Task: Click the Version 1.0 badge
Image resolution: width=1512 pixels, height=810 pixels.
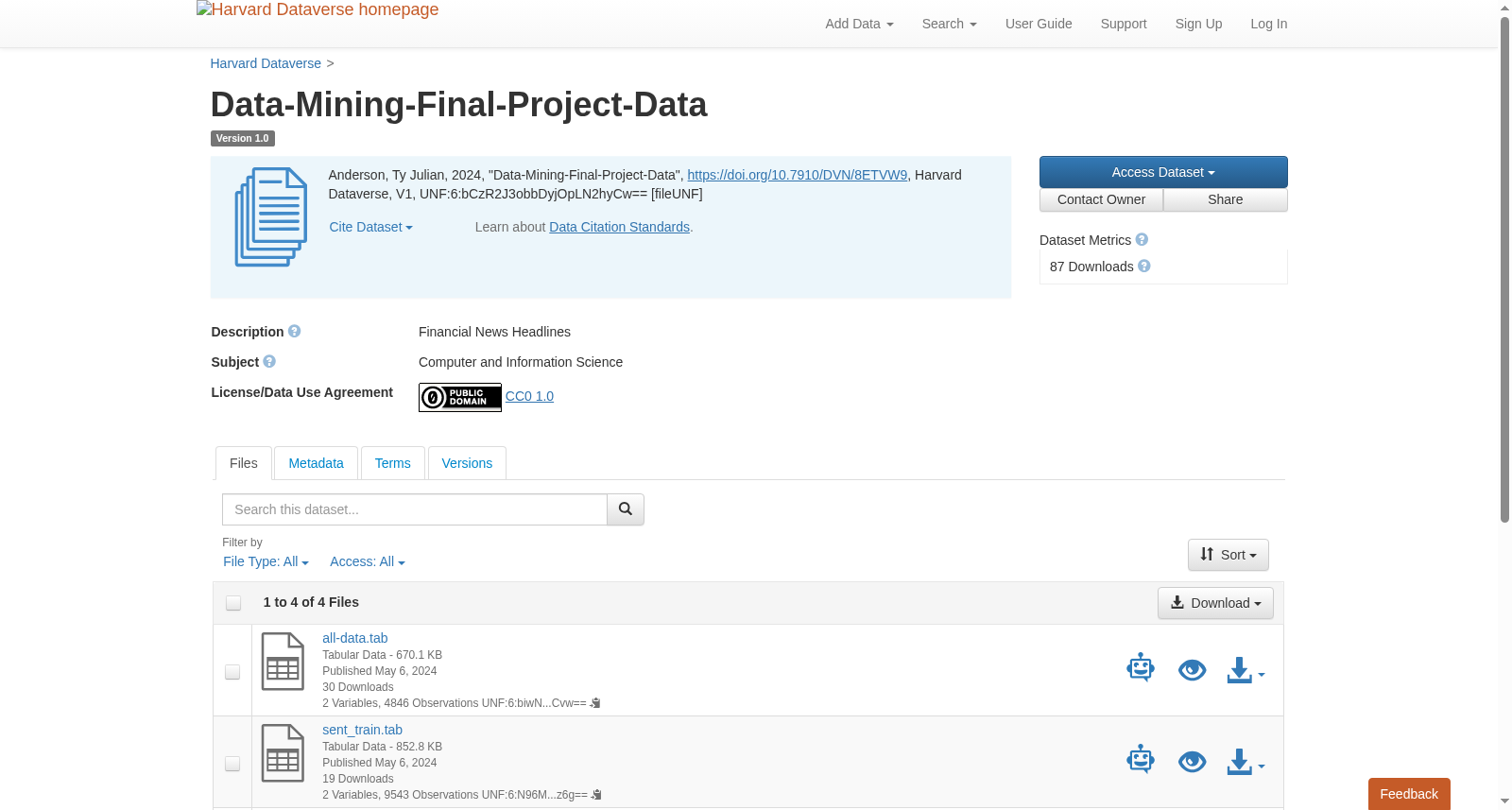Action: [242, 138]
